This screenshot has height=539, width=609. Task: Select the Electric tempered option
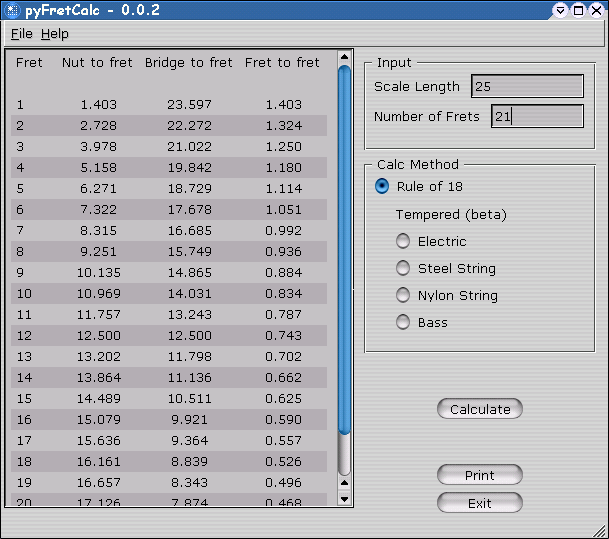coord(403,241)
